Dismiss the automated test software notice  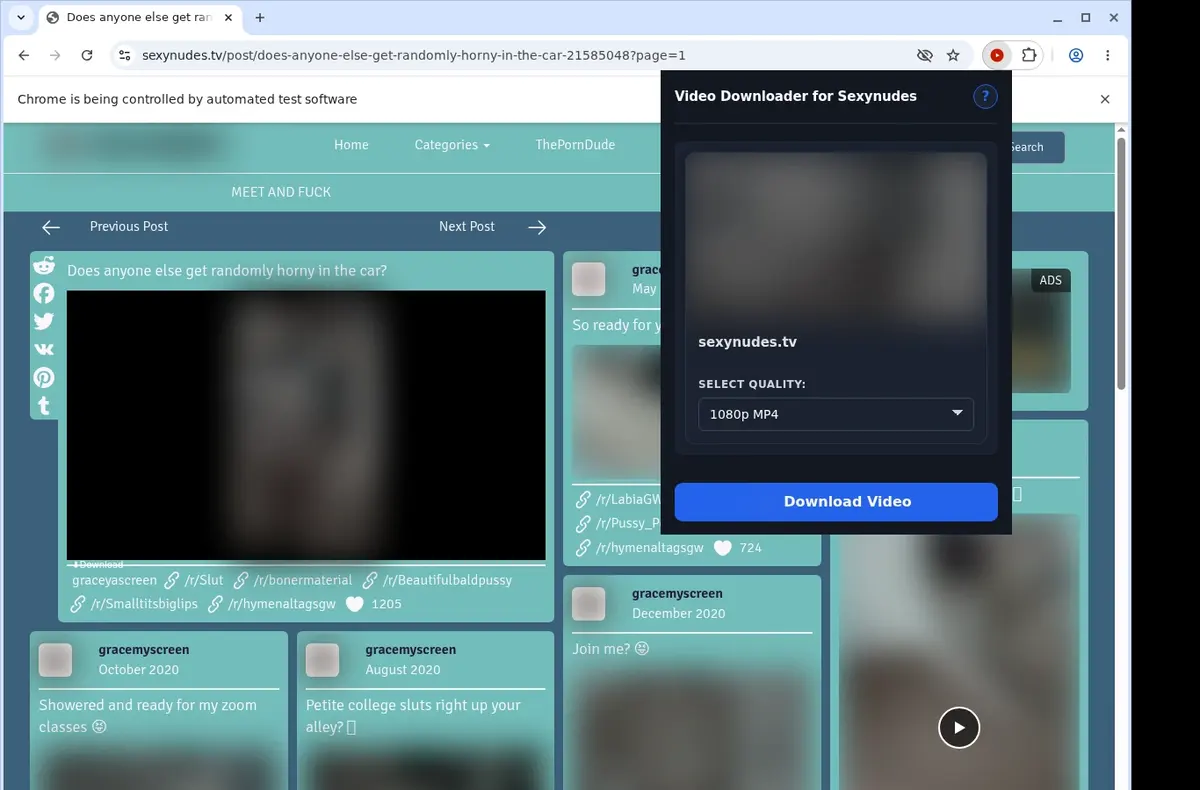click(x=1105, y=99)
